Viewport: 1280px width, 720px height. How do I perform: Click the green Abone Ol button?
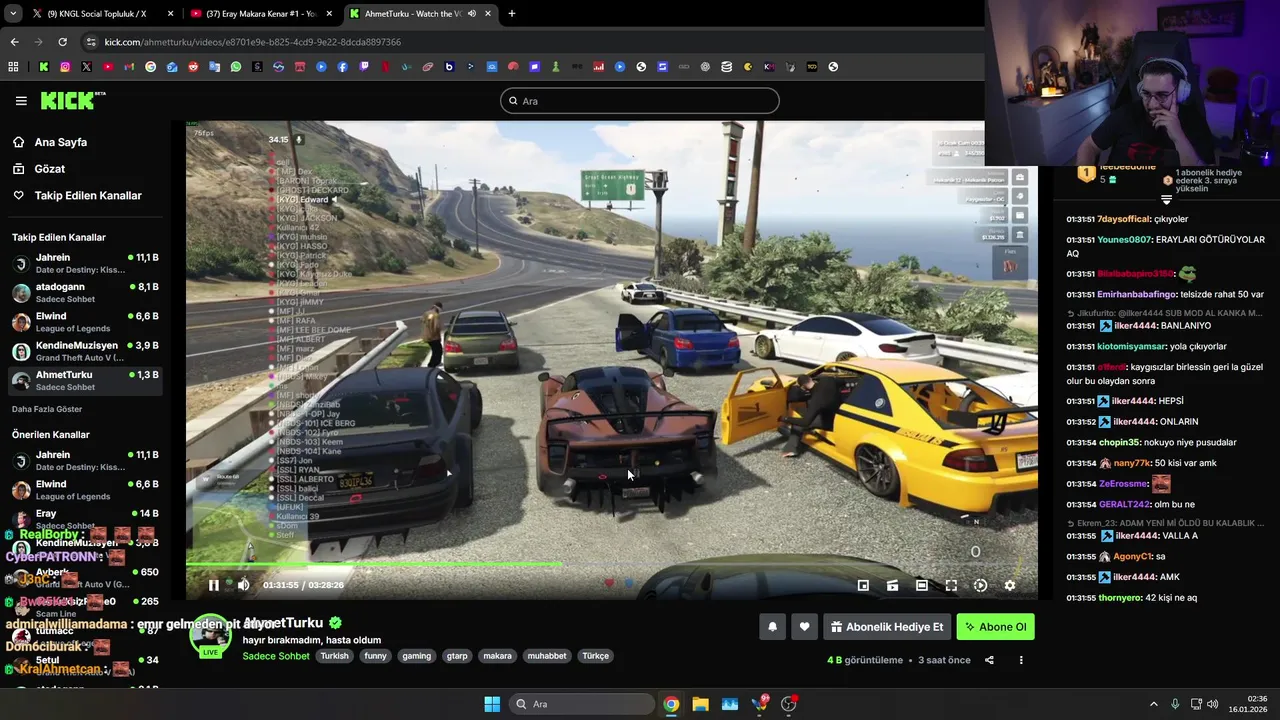pos(995,627)
